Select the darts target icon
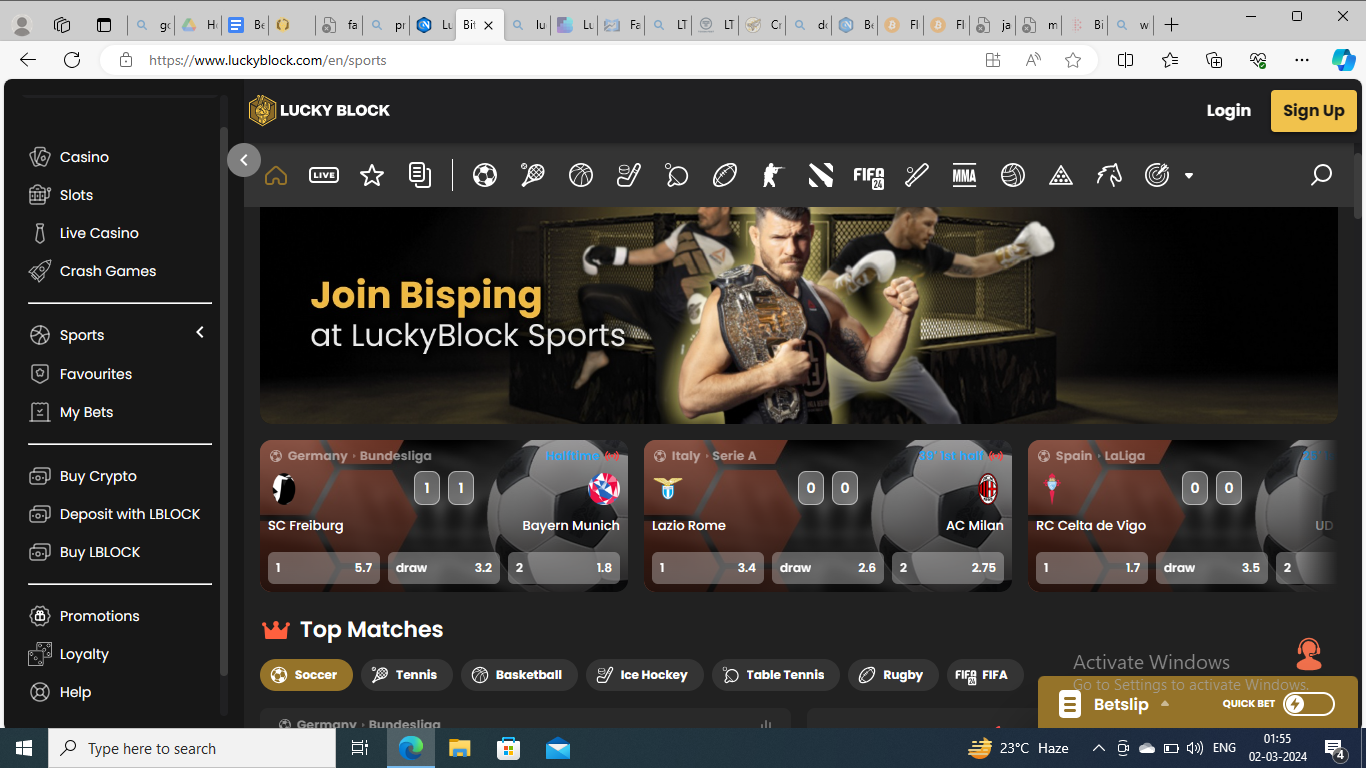Viewport: 1366px width, 768px height. (x=1157, y=175)
